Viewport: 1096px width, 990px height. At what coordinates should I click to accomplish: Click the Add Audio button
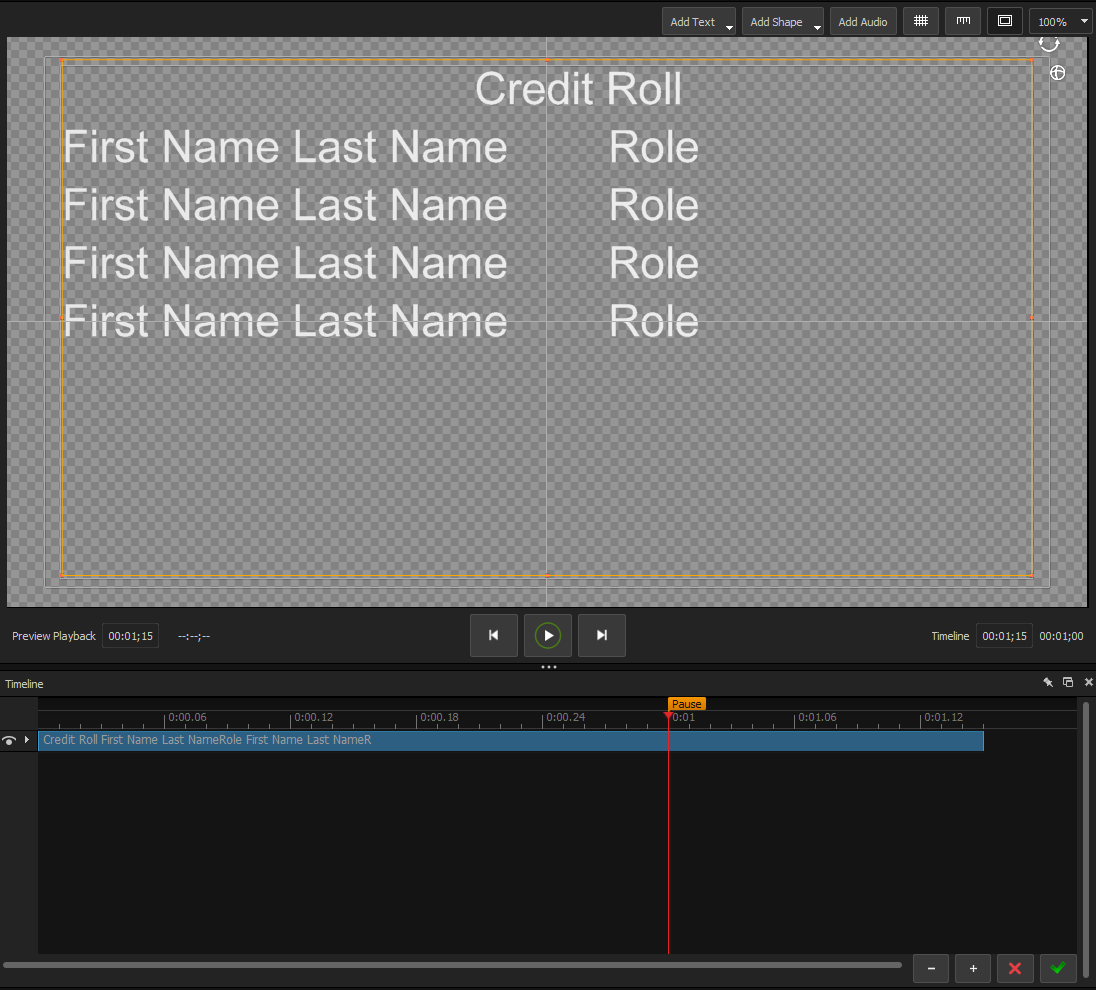(x=862, y=21)
